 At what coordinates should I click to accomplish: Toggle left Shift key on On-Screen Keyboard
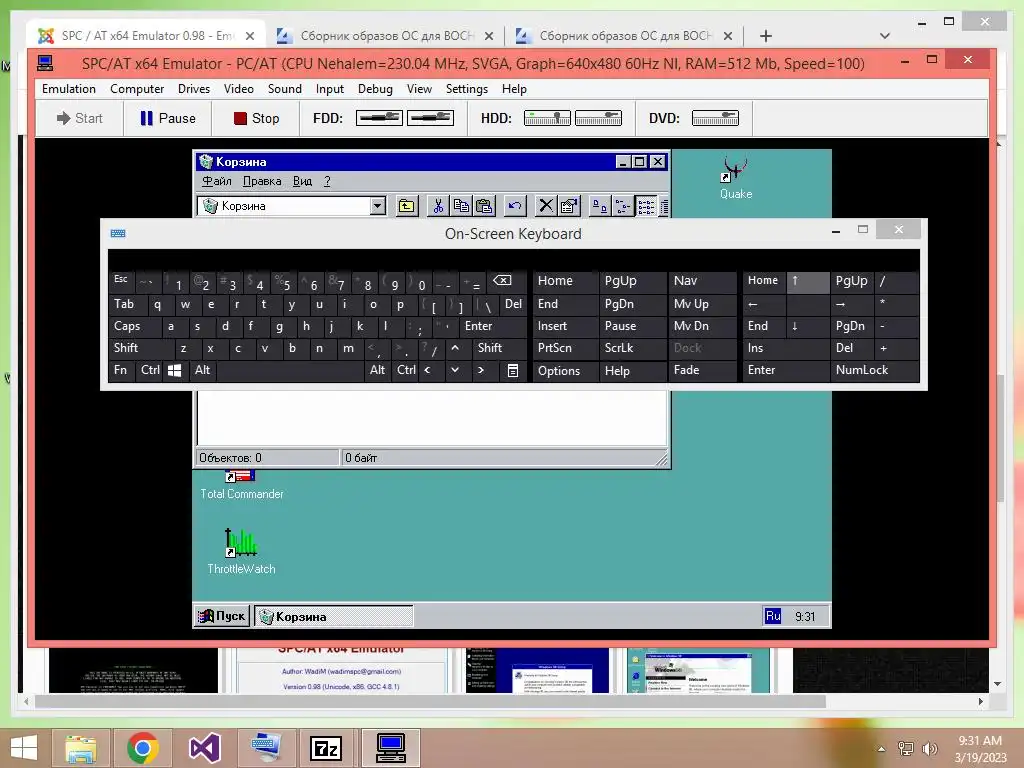[x=140, y=348]
